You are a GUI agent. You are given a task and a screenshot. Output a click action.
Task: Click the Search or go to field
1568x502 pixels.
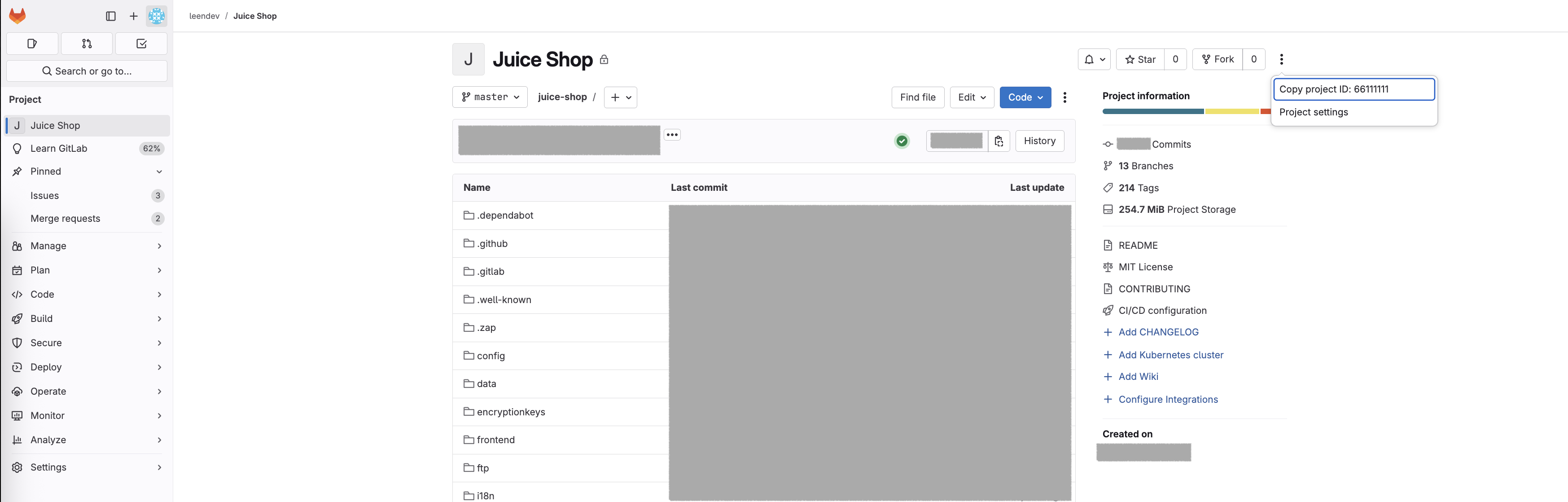[87, 70]
